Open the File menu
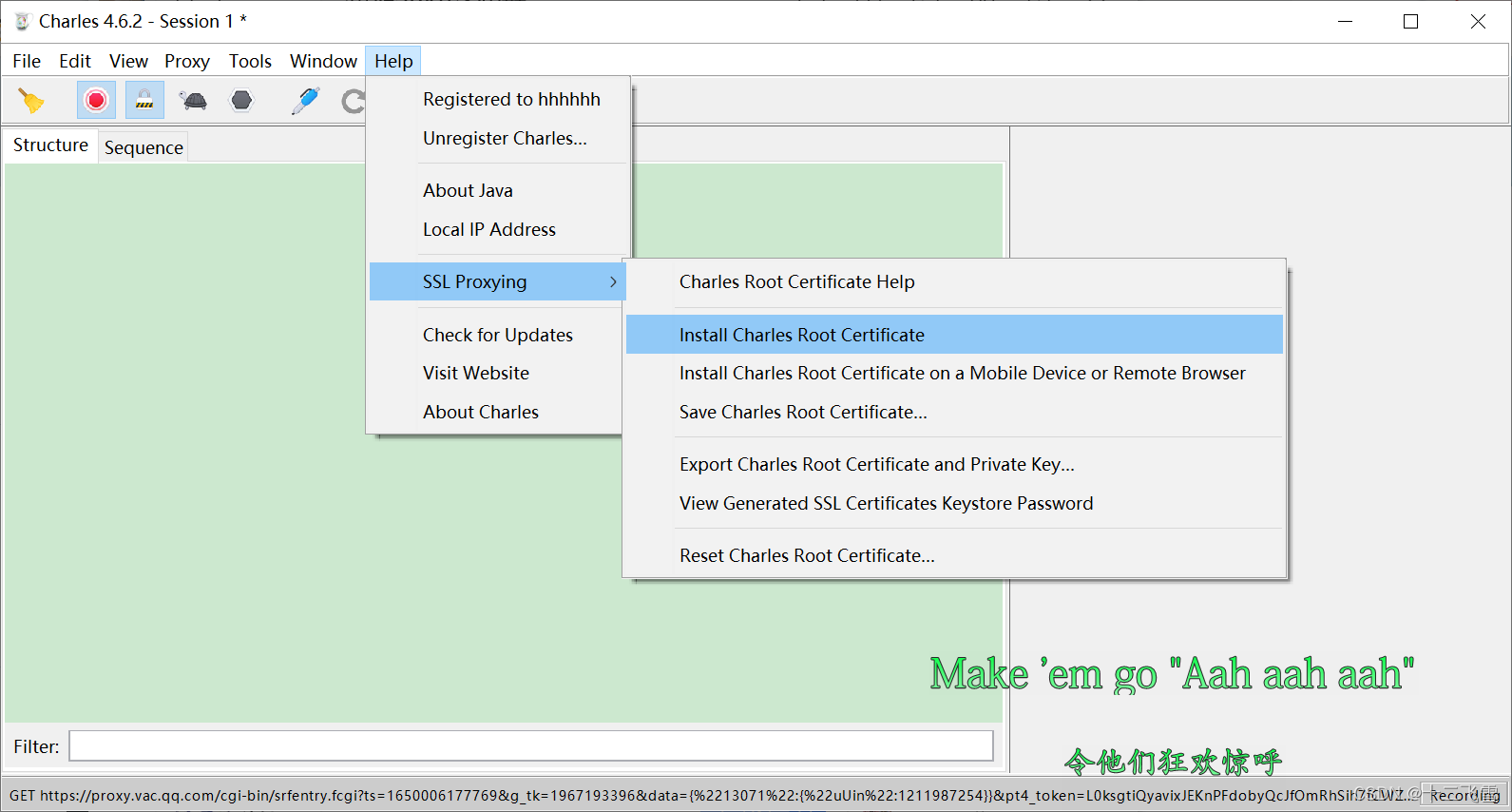The width and height of the screenshot is (1512, 812). point(27,61)
